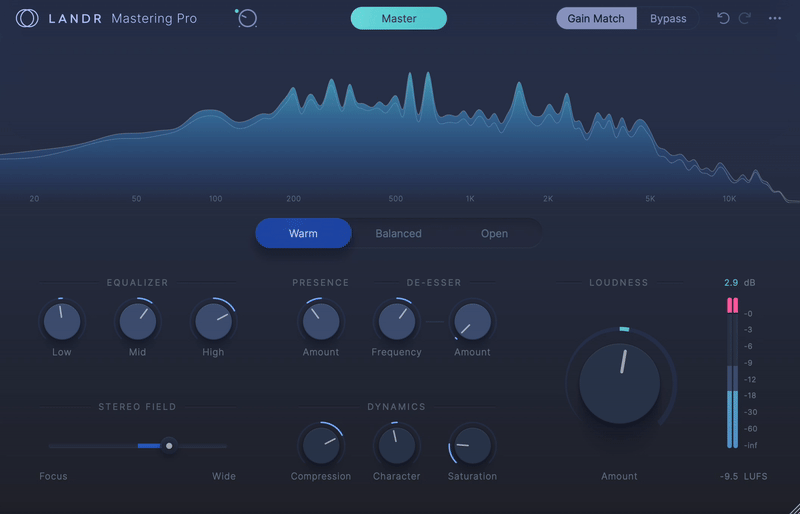Click the output level meter bars
800x514 pixels.
tap(733, 373)
